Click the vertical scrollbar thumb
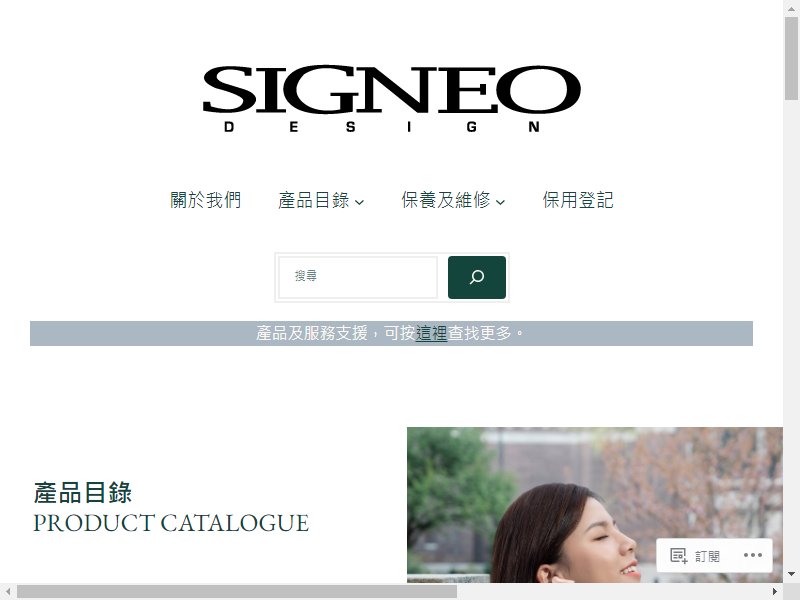Image resolution: width=800 pixels, height=600 pixels. pyautogui.click(x=791, y=58)
